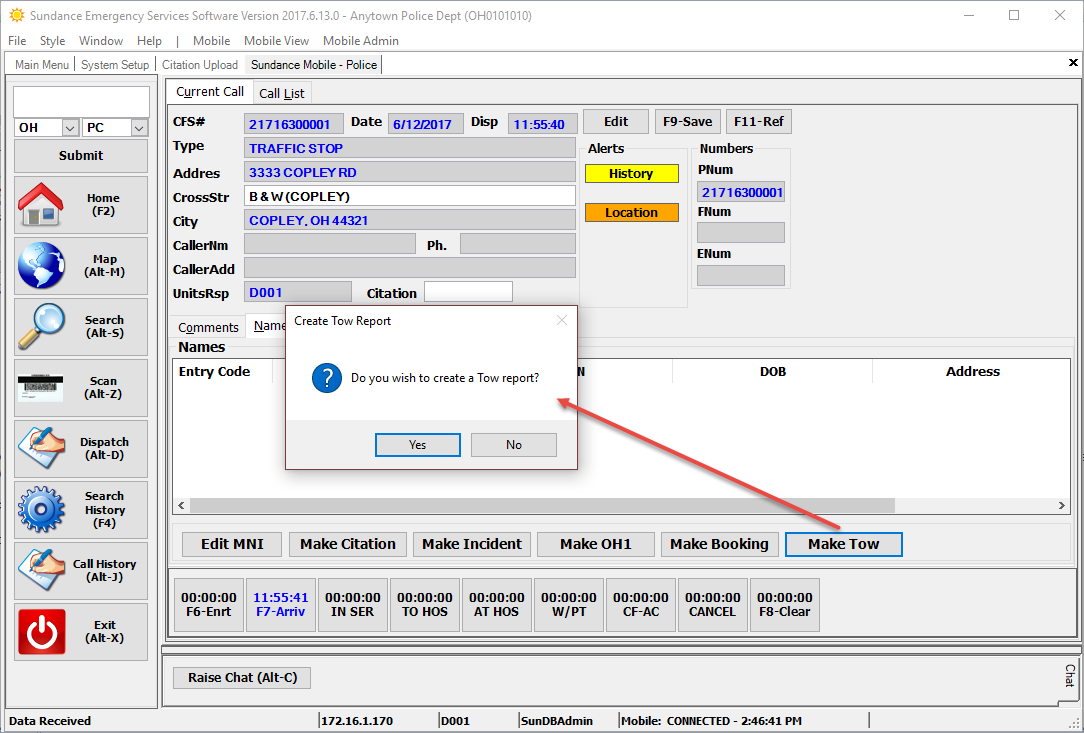Open the Mobile View menu
This screenshot has width=1084, height=733.
tap(277, 41)
